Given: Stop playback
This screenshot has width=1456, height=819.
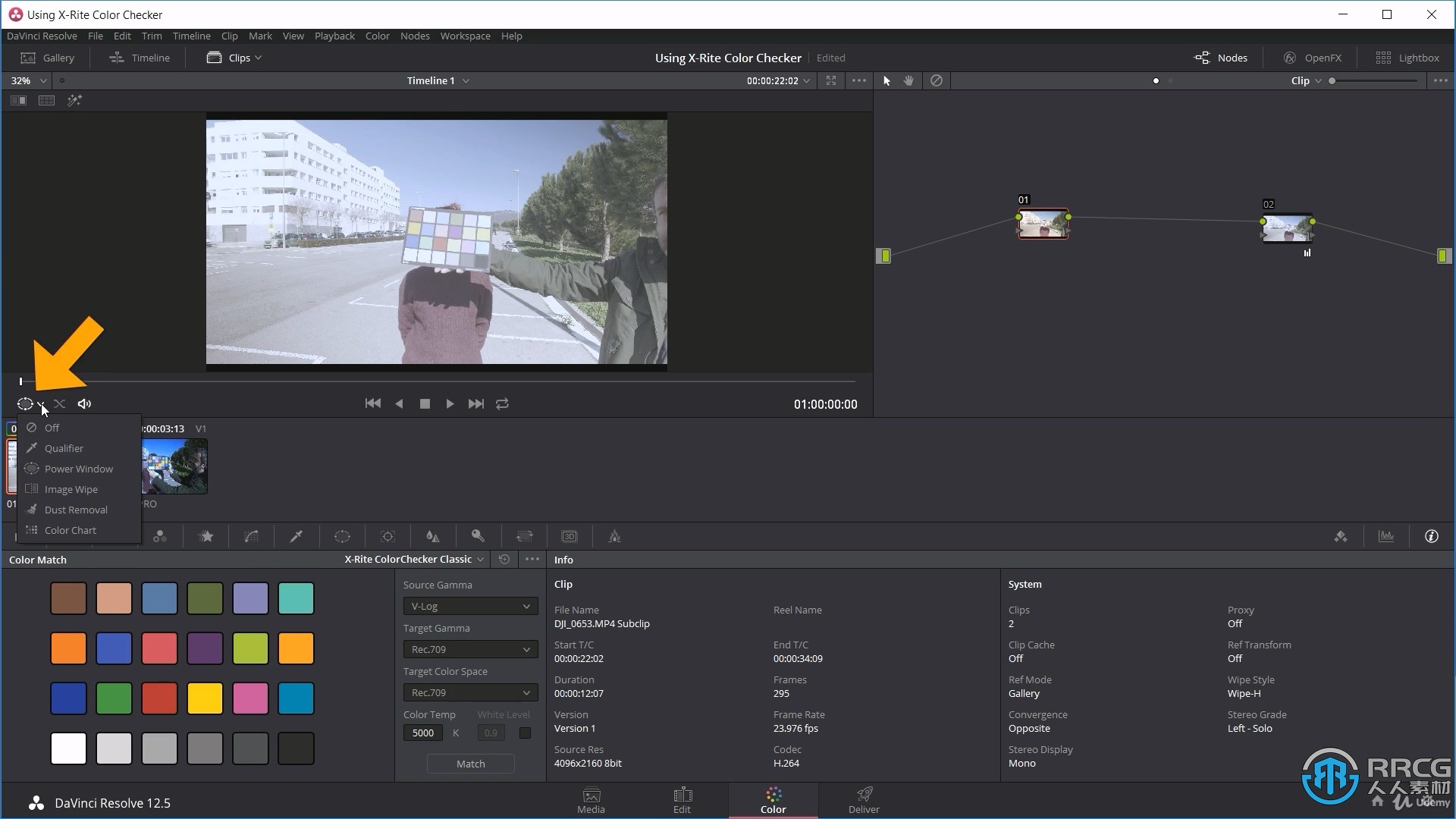Looking at the screenshot, I should (x=425, y=404).
